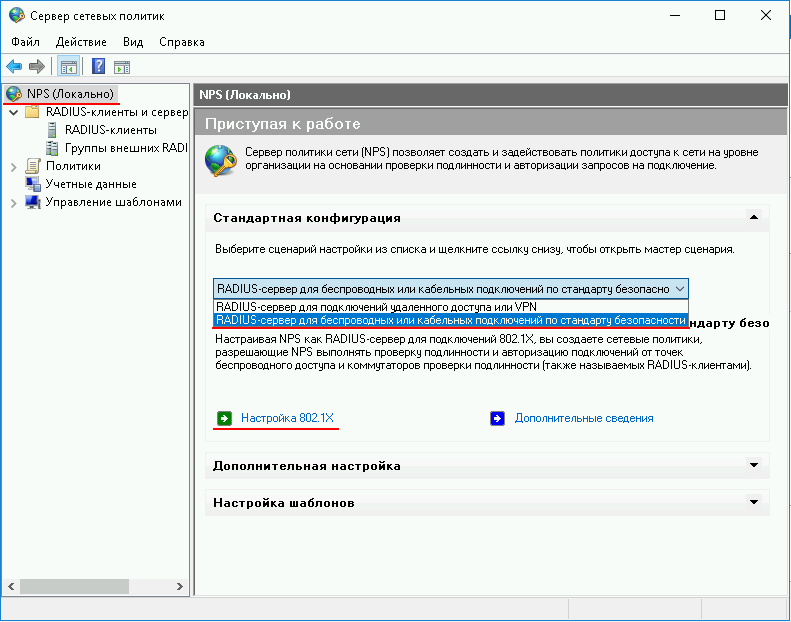Screen dimensions: 791x622
Task: Close the Сервер сетевых политик window
Action: (766, 16)
